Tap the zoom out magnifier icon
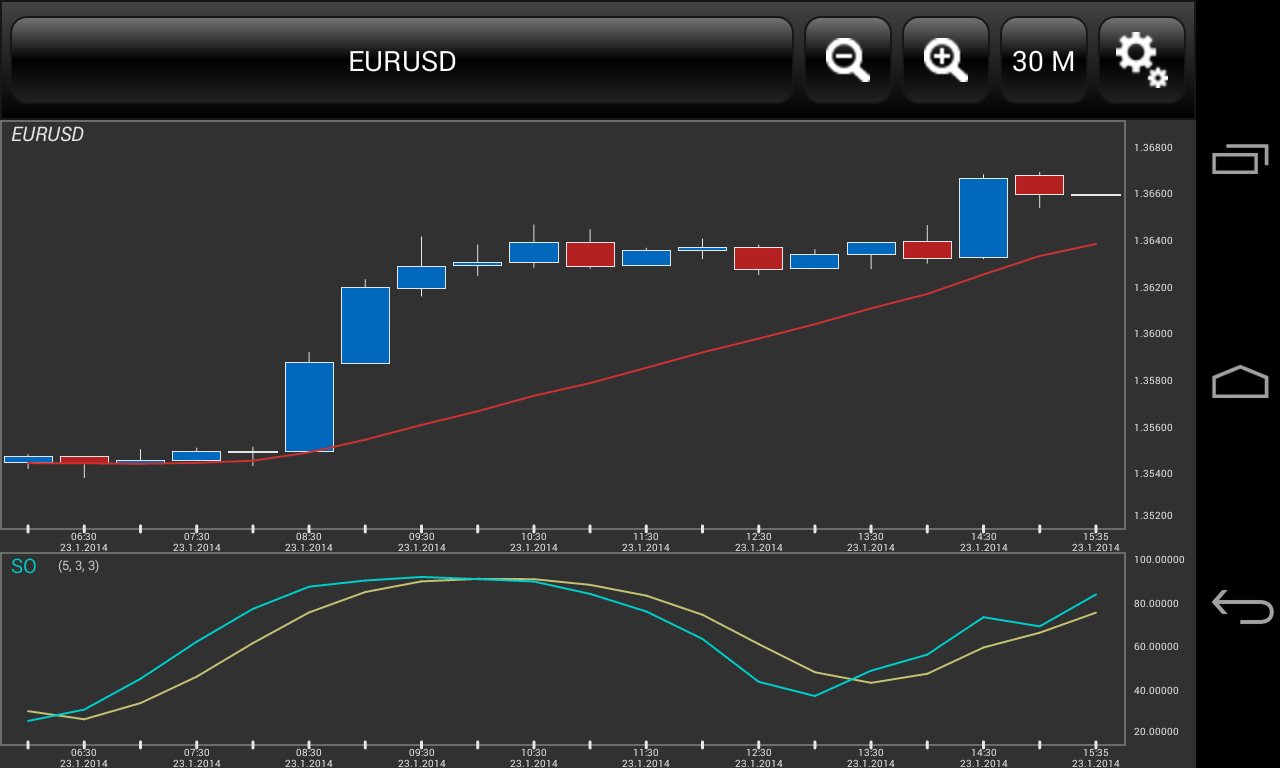 [x=848, y=60]
